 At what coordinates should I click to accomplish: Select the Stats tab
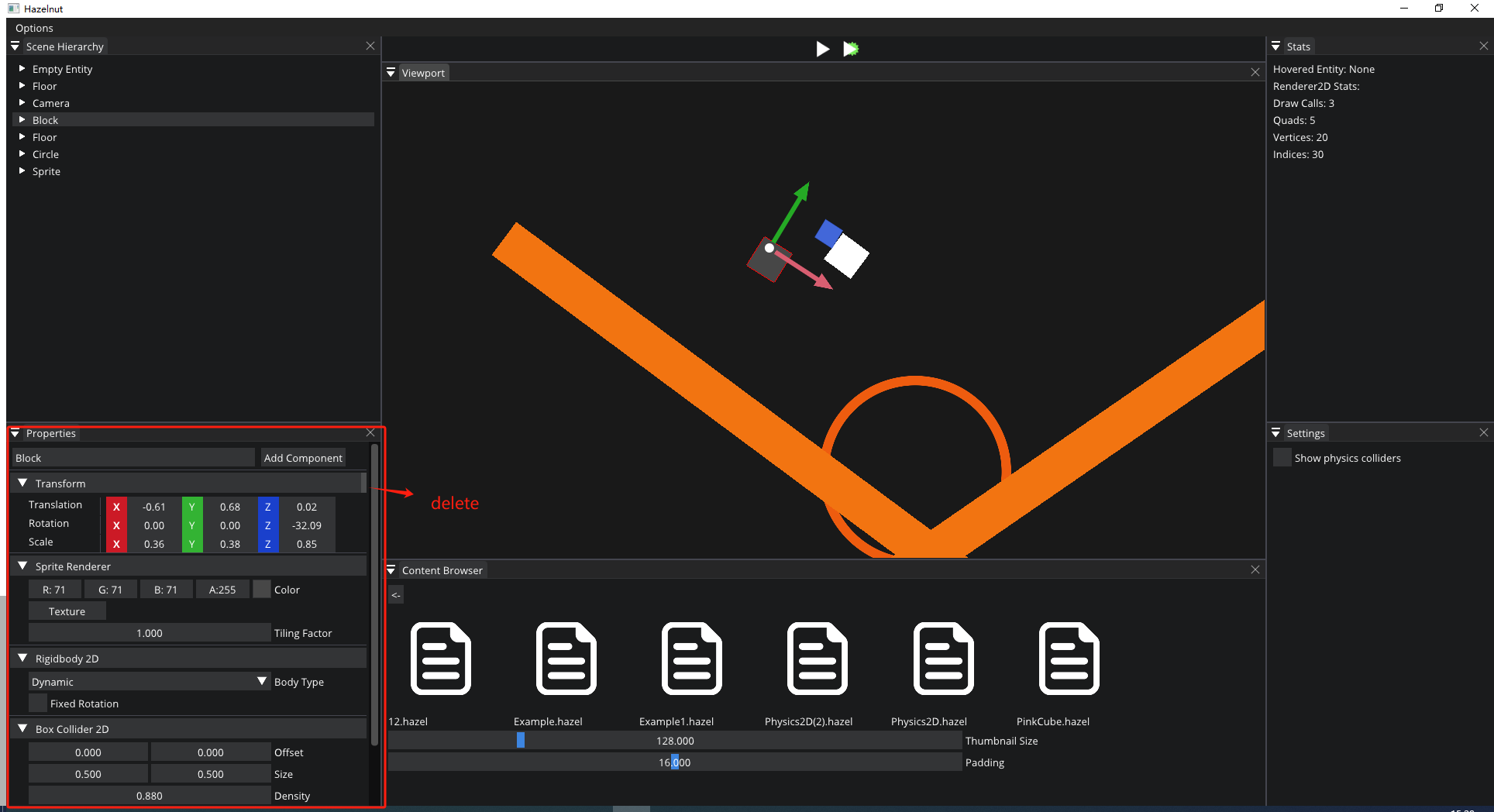pyautogui.click(x=1298, y=46)
